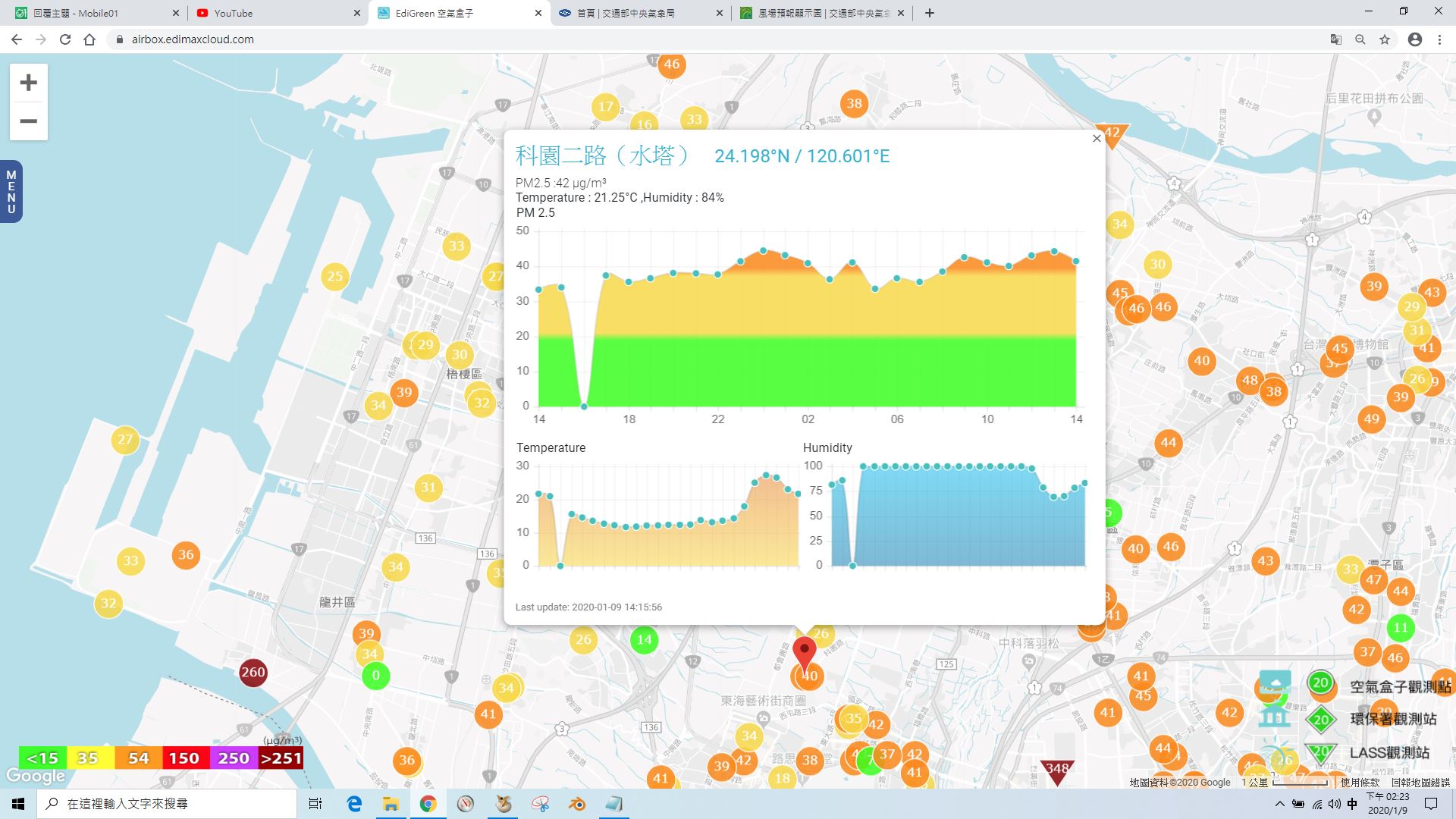Open the blue MENU side tab
Image resolution: width=1456 pixels, height=819 pixels.
pos(11,192)
